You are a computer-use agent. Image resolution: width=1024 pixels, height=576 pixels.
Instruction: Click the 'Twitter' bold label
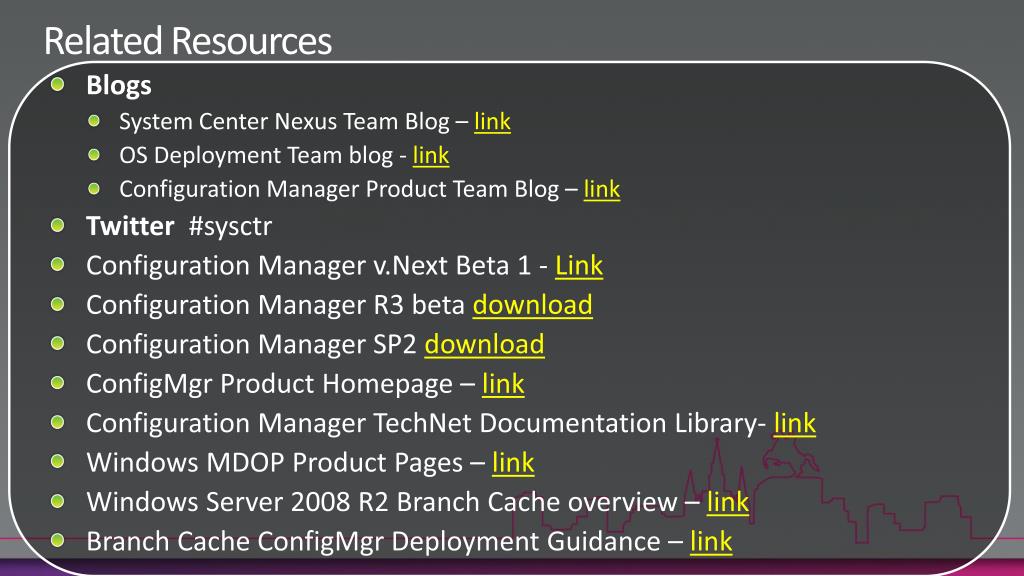(130, 226)
